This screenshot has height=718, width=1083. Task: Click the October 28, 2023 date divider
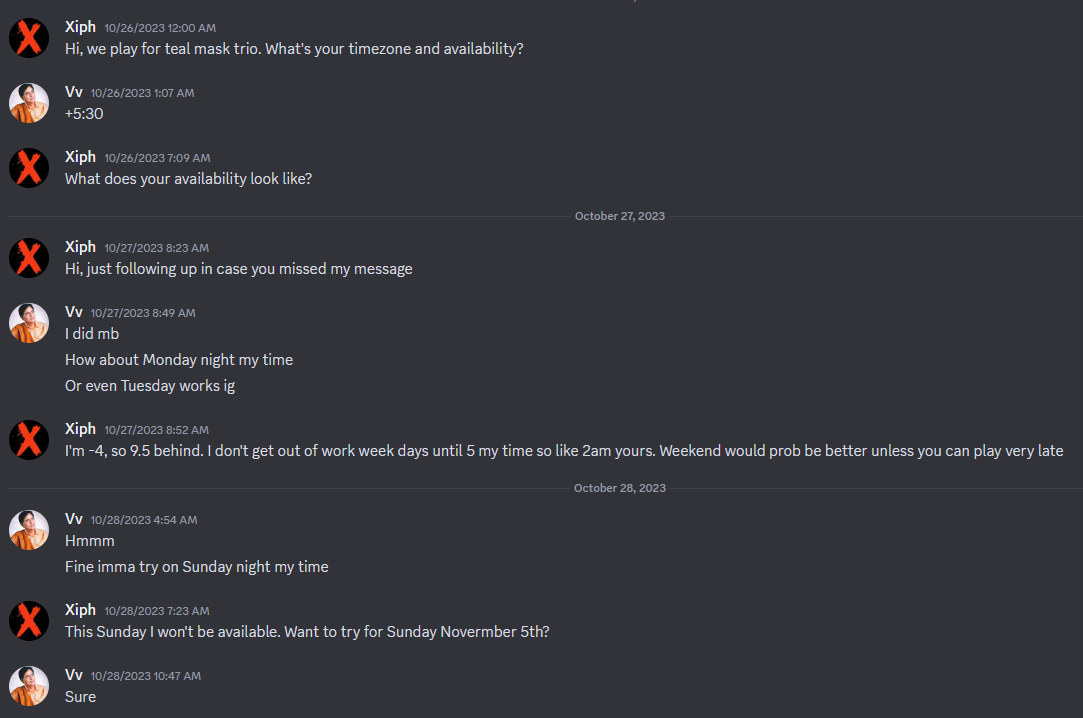(619, 487)
